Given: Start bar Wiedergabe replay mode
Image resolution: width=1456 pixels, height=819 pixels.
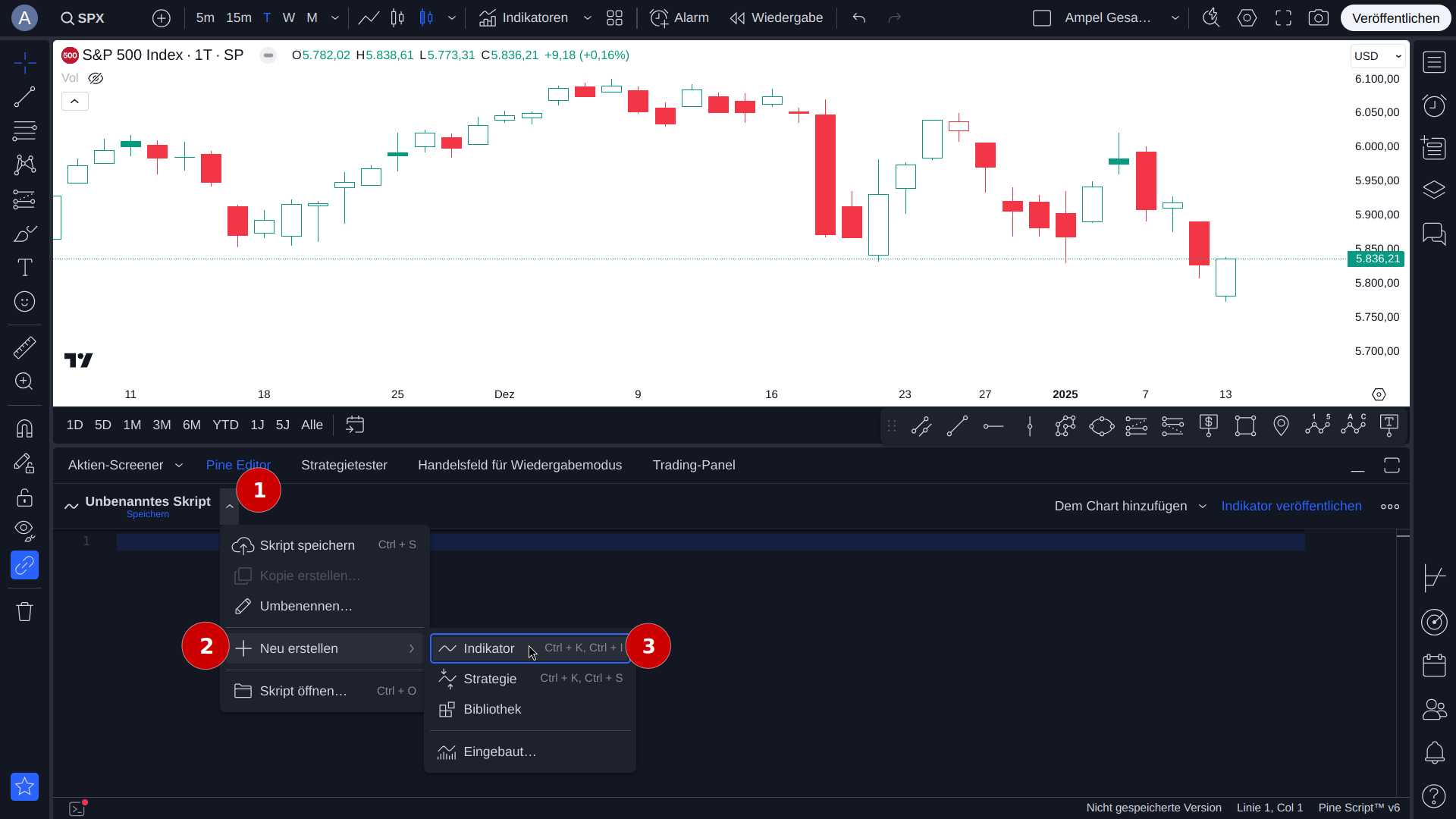Looking at the screenshot, I should coord(776,18).
